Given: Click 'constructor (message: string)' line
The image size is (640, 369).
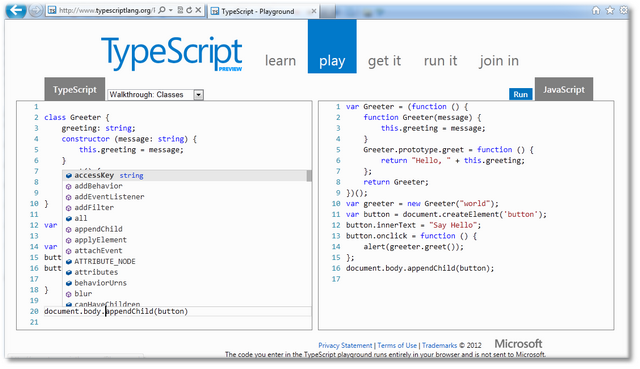Looking at the screenshot, I should tap(129, 139).
